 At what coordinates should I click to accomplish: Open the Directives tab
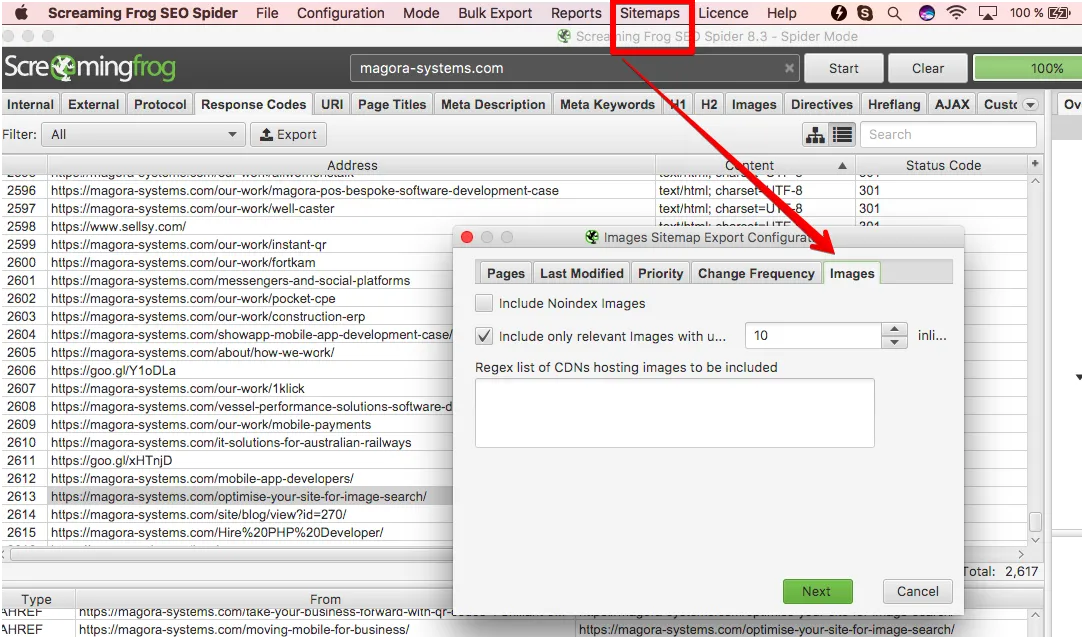(821, 104)
